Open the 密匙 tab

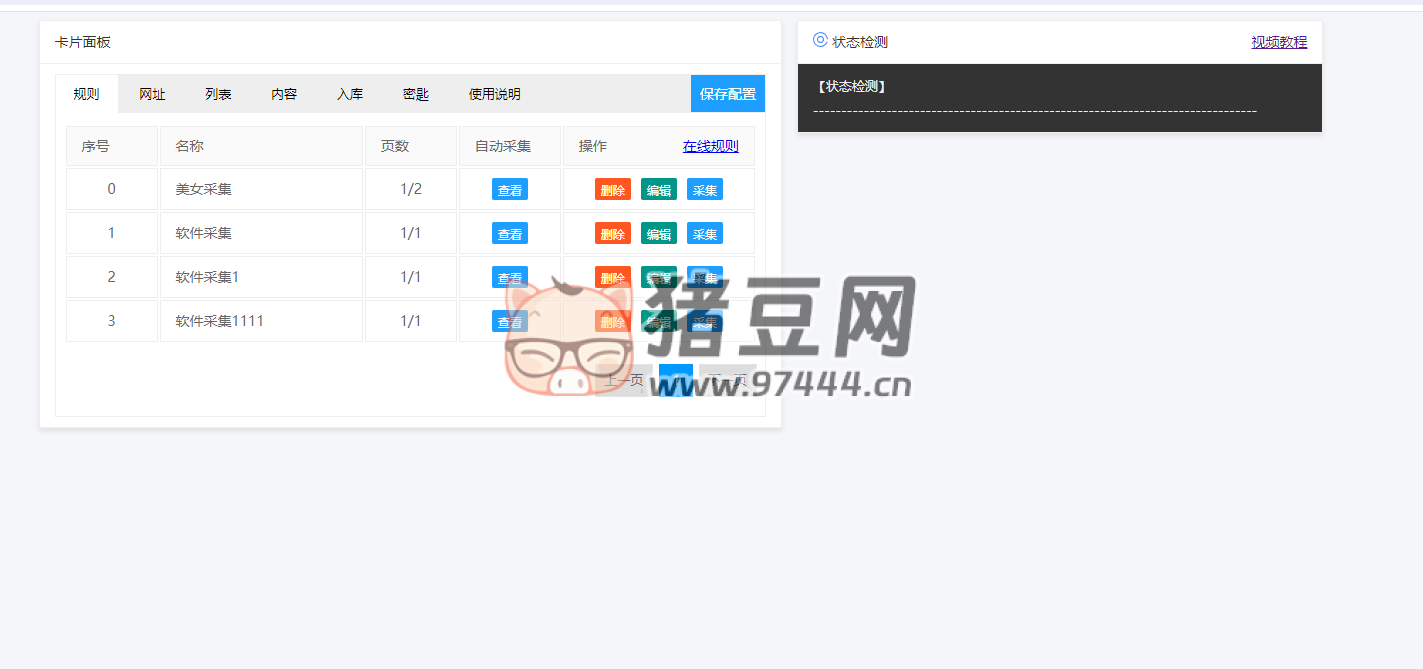click(x=416, y=94)
